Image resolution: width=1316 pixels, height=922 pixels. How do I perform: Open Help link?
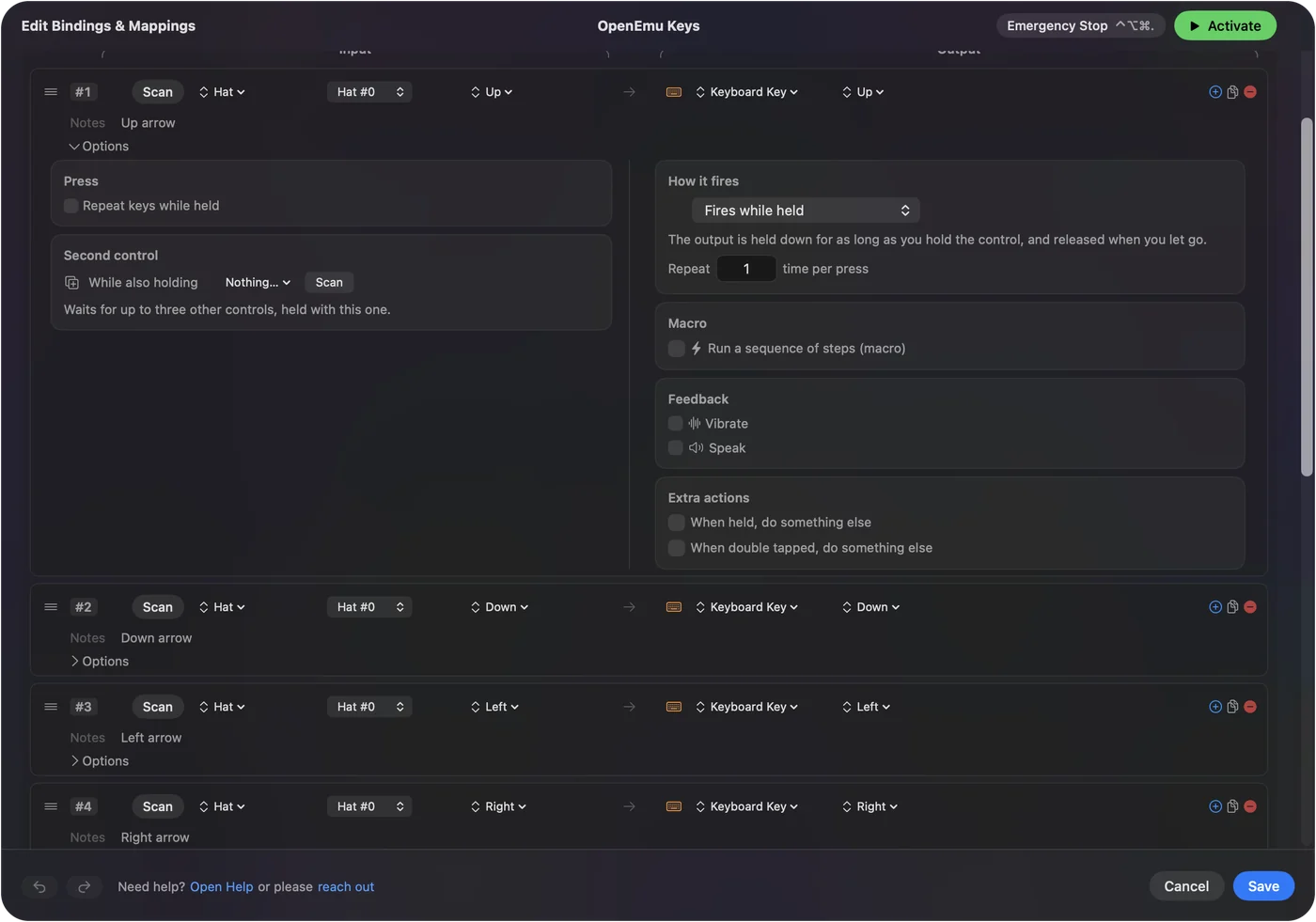pyautogui.click(x=222, y=887)
